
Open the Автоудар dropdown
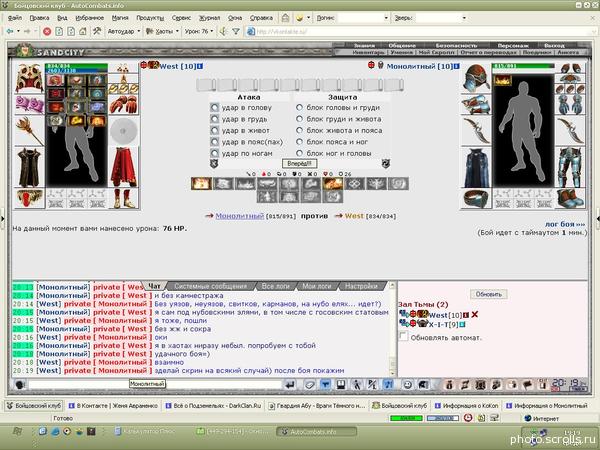pyautogui.click(x=124, y=31)
